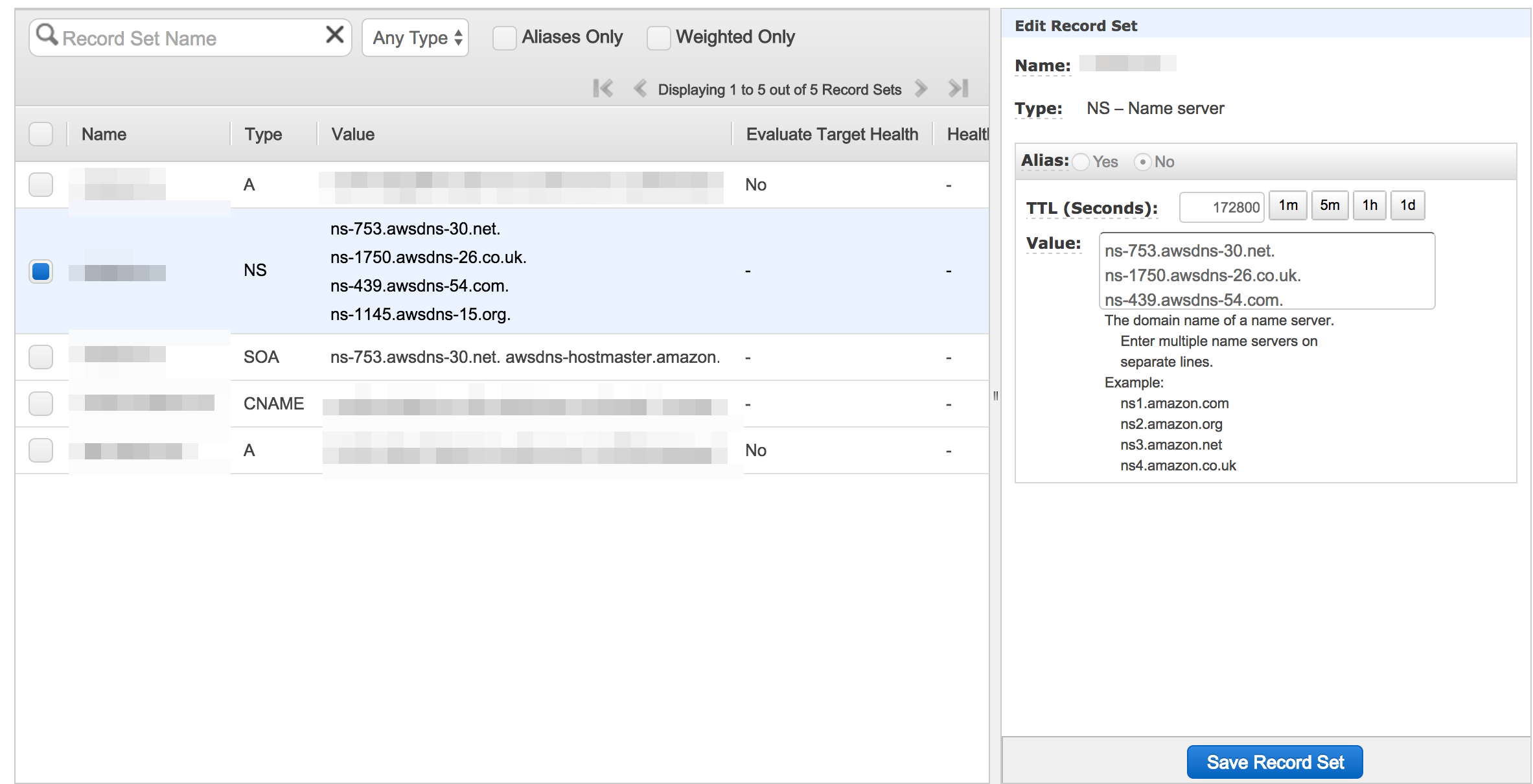Image resolution: width=1533 pixels, height=784 pixels.
Task: Set TTL to 1d preset
Action: coord(1407,206)
